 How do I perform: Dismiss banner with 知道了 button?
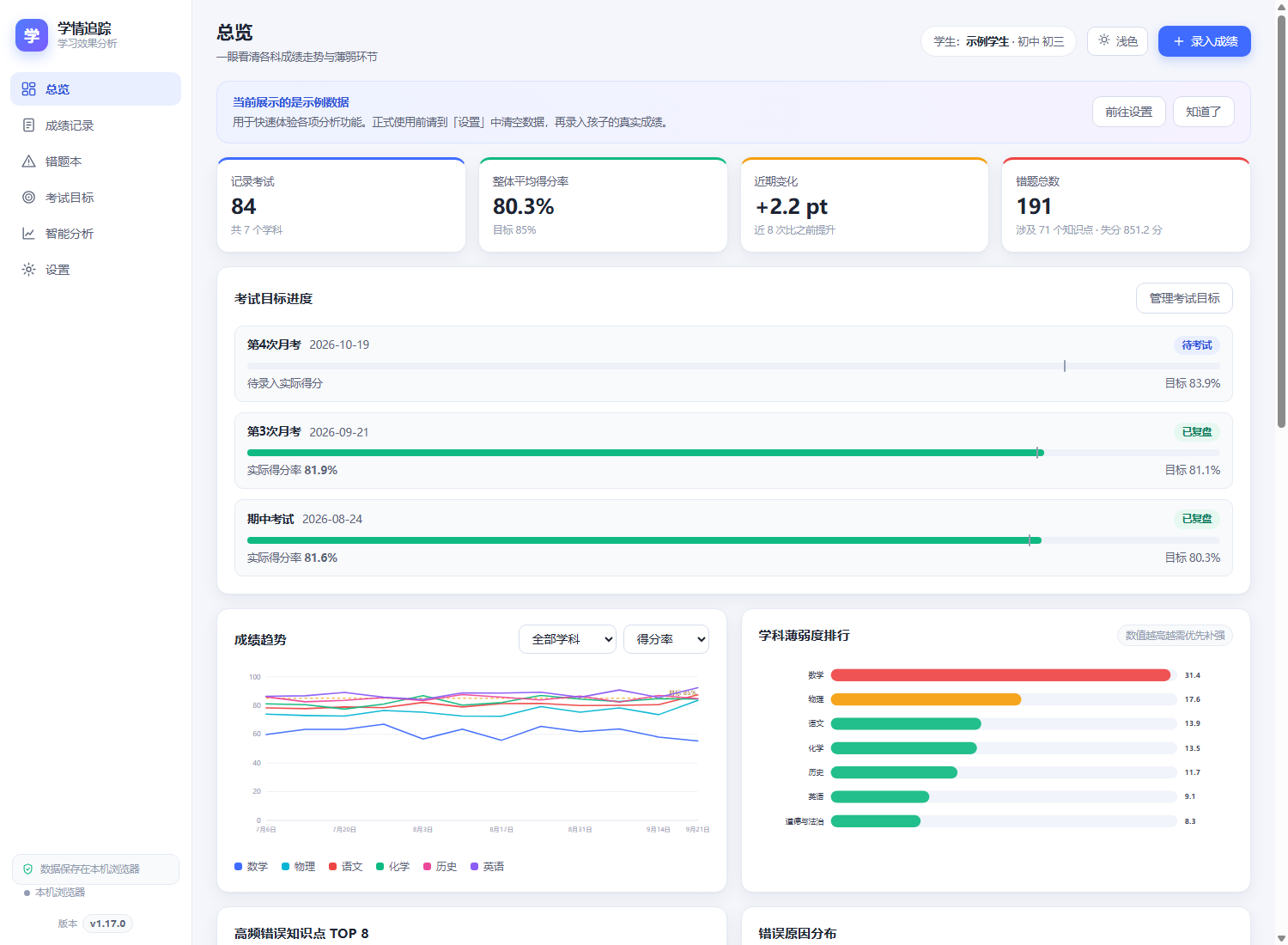1204,112
